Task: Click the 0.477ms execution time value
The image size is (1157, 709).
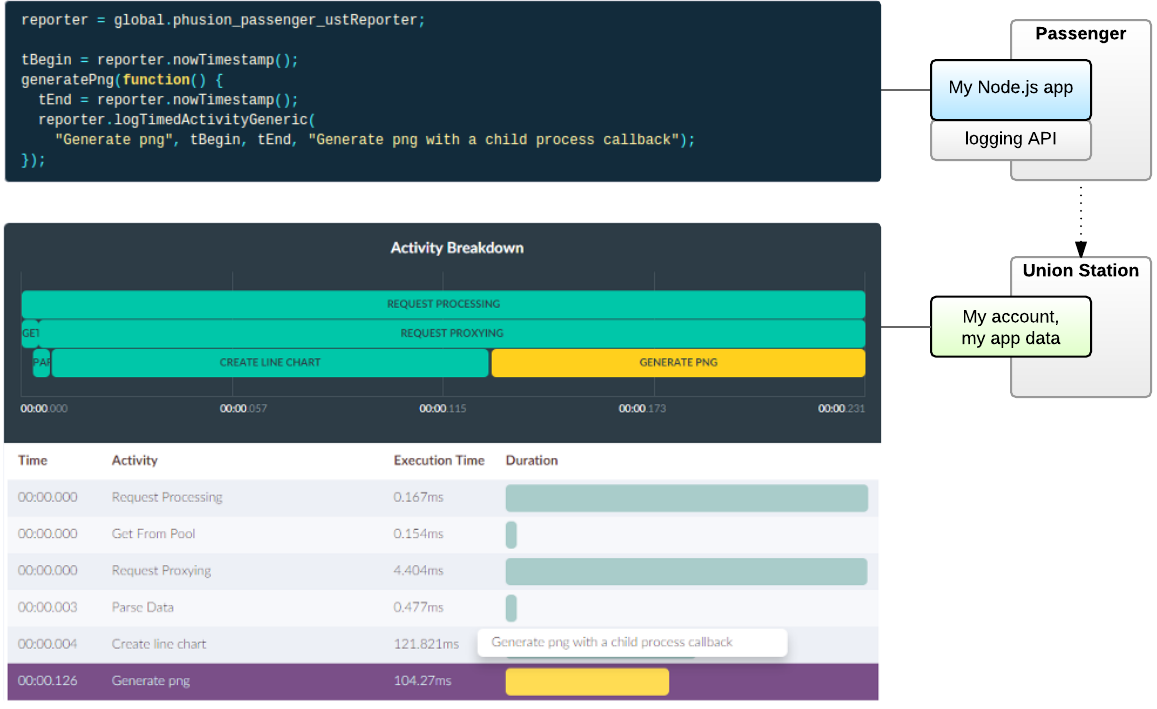Action: pyautogui.click(x=418, y=608)
